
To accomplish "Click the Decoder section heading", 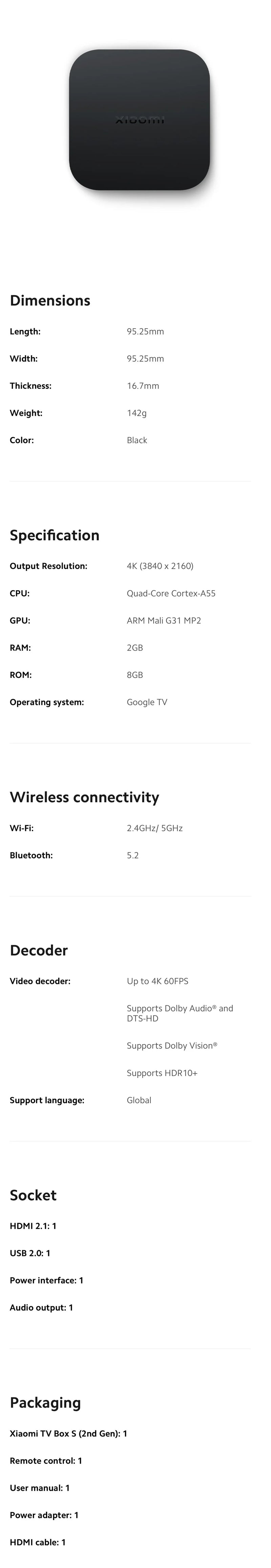I will (x=38, y=950).
